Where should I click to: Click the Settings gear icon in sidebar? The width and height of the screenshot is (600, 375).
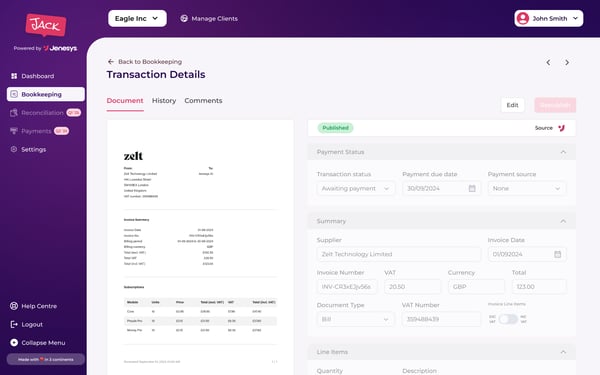point(14,149)
